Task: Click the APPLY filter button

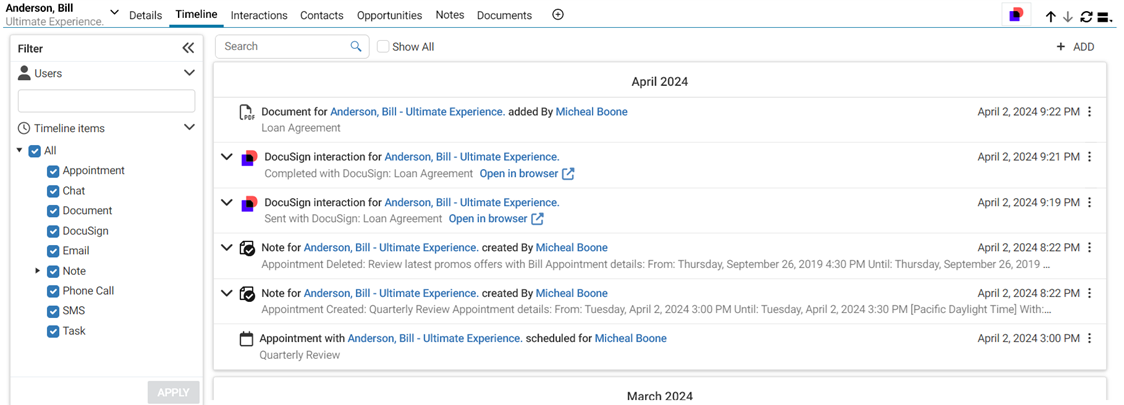Action: pyautogui.click(x=173, y=392)
